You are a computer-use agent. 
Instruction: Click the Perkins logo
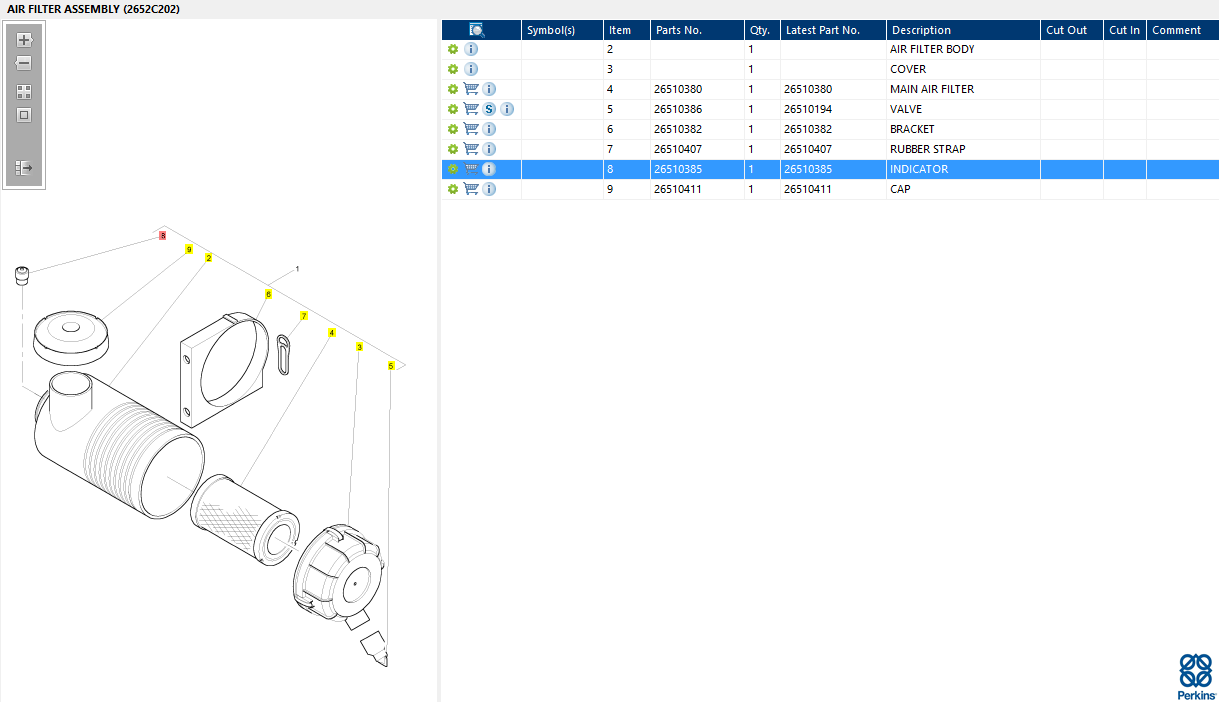click(x=1196, y=676)
